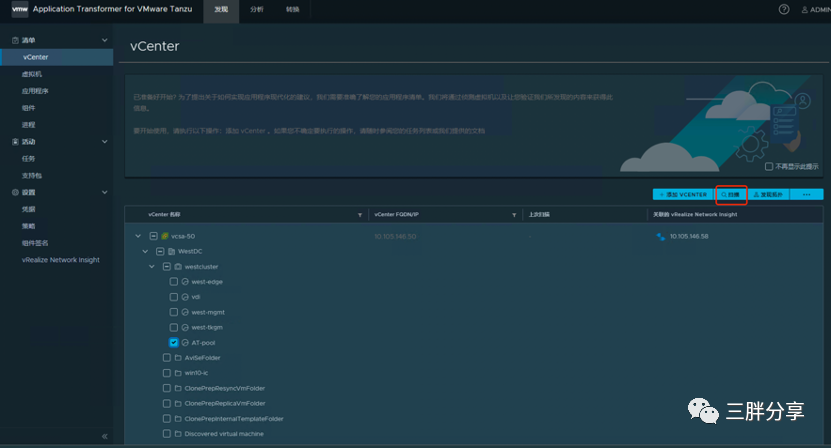Check the AviSeFolder checkbox
The height and width of the screenshot is (448, 832).
click(167, 358)
